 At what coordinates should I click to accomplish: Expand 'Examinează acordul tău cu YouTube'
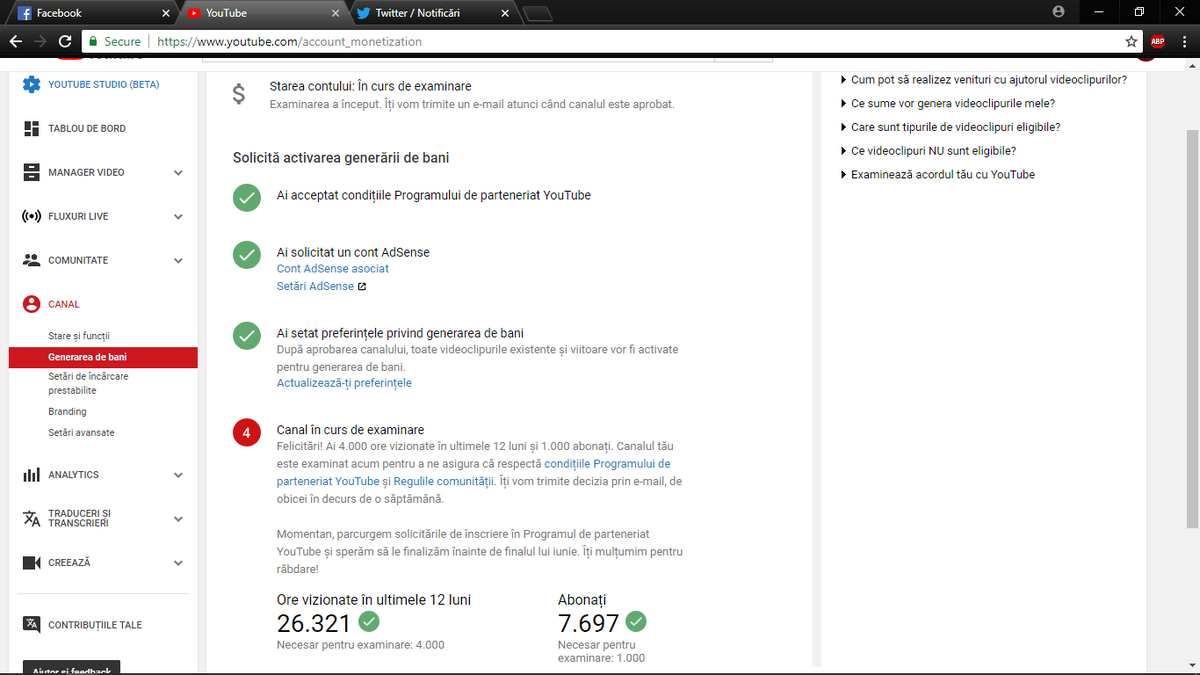pos(938,174)
